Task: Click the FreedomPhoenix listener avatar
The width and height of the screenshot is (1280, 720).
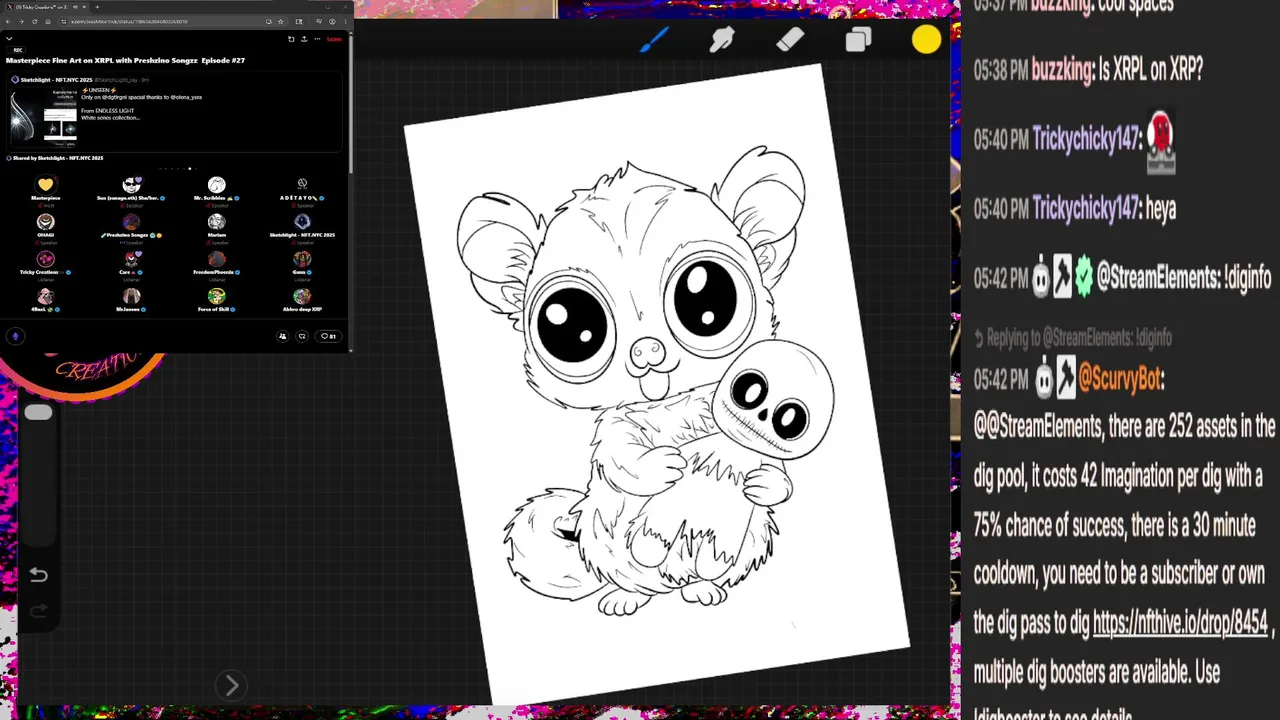Action: click(x=217, y=259)
